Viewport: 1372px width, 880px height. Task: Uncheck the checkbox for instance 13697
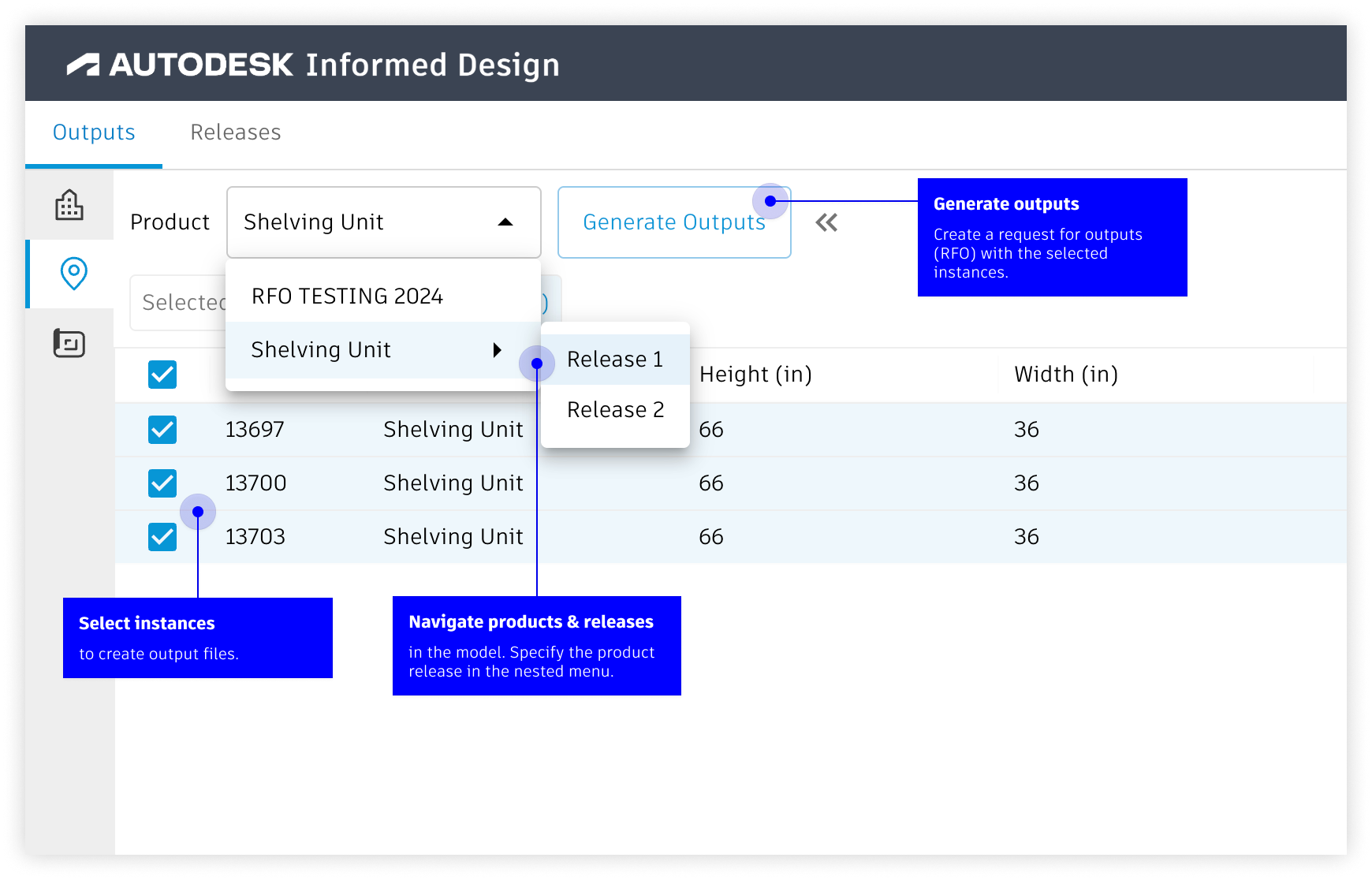click(162, 430)
